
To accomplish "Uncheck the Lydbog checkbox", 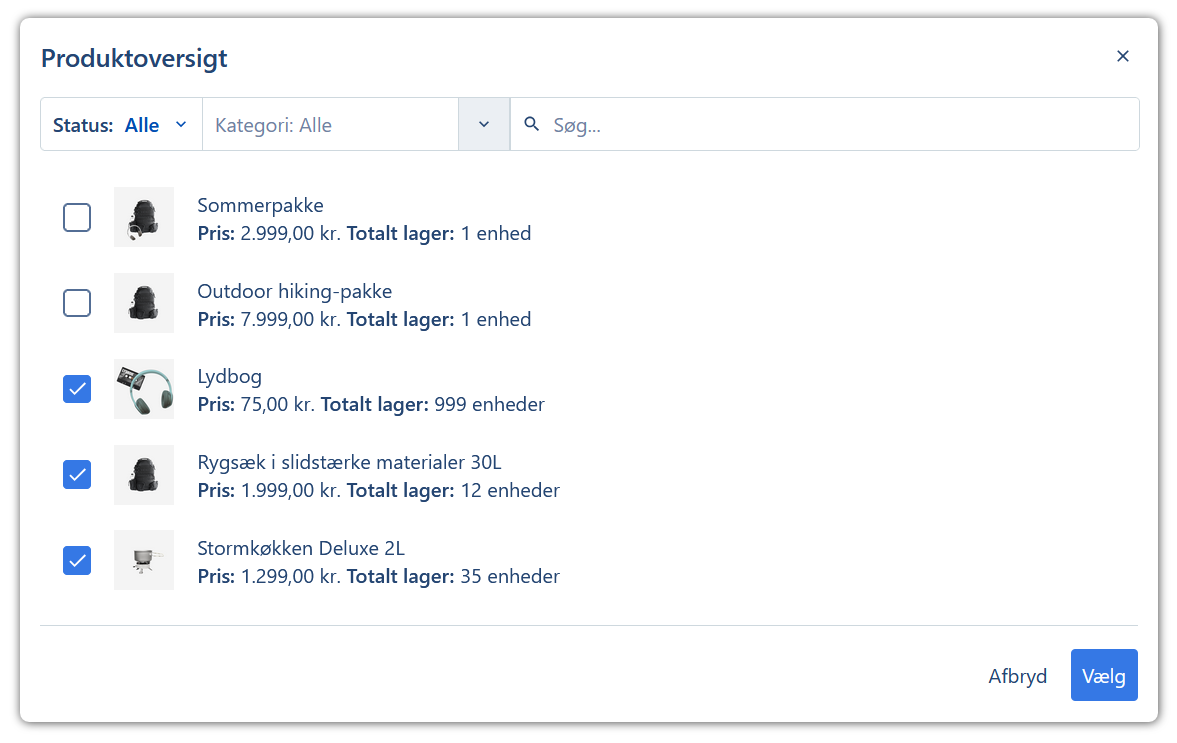I will [x=77, y=389].
